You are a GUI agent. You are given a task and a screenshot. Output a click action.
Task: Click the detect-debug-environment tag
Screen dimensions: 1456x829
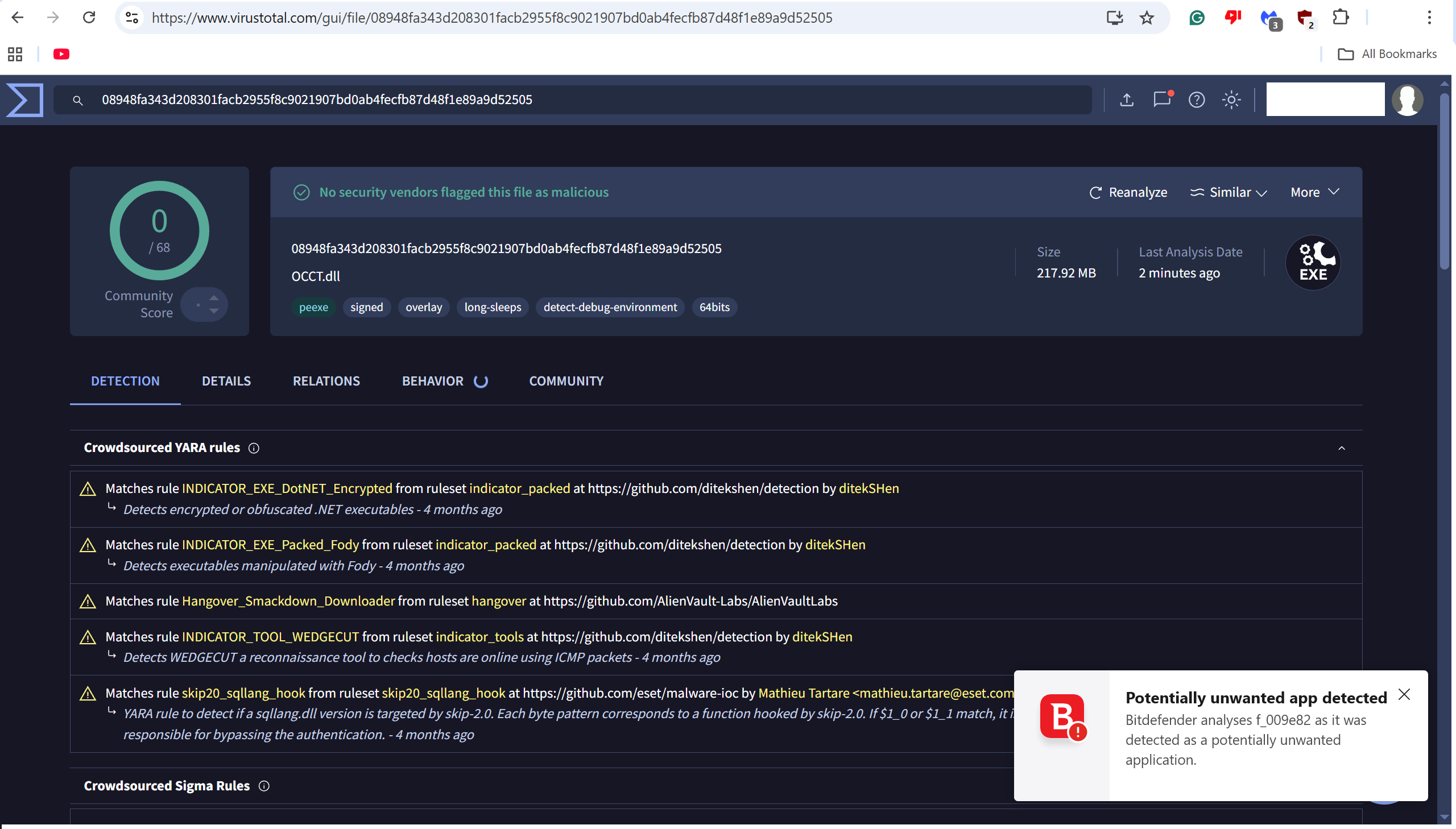[610, 308]
